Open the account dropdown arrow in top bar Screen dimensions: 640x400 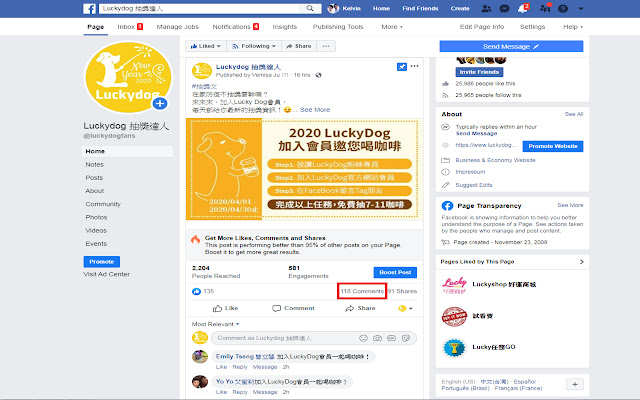[581, 9]
